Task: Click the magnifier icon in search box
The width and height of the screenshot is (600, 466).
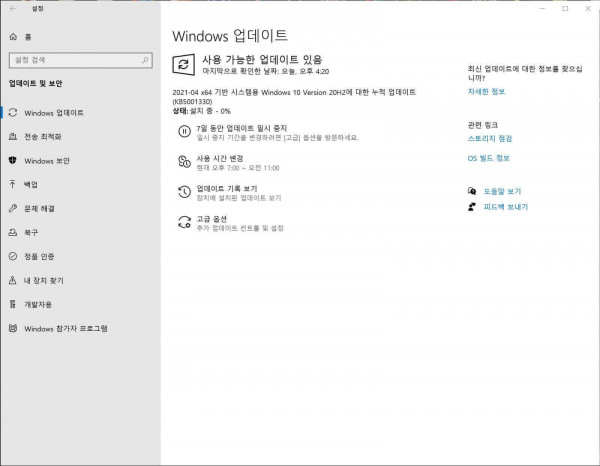Action: point(145,60)
